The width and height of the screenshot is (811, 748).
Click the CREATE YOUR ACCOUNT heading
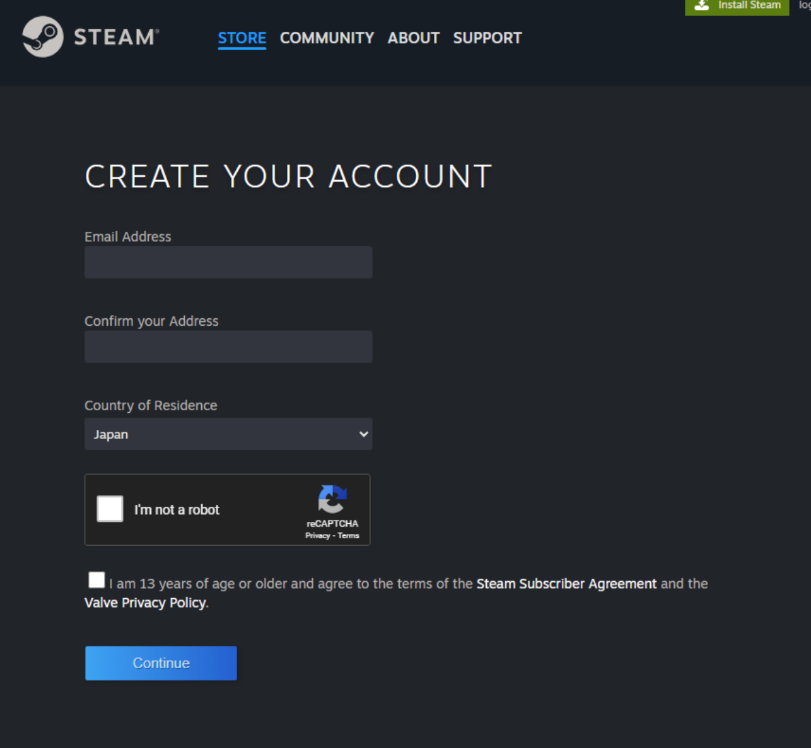288,177
